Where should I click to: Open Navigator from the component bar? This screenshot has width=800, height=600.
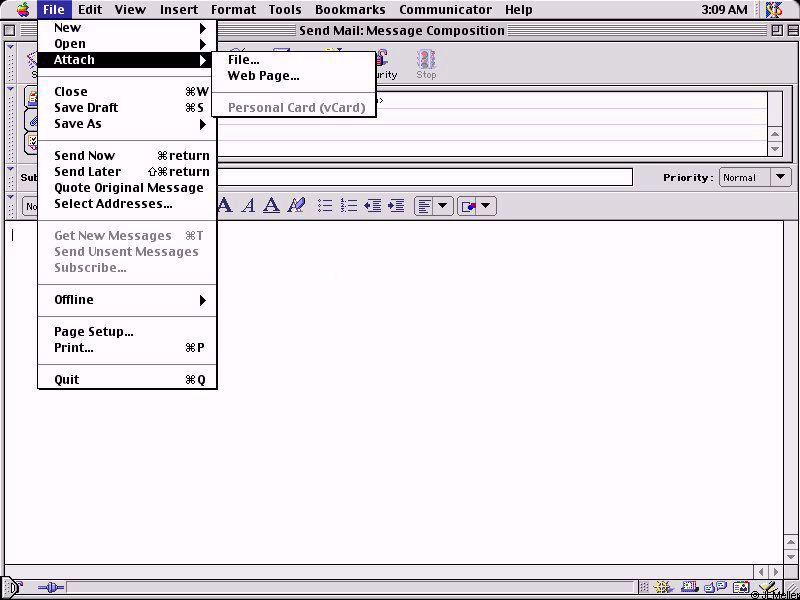663,588
